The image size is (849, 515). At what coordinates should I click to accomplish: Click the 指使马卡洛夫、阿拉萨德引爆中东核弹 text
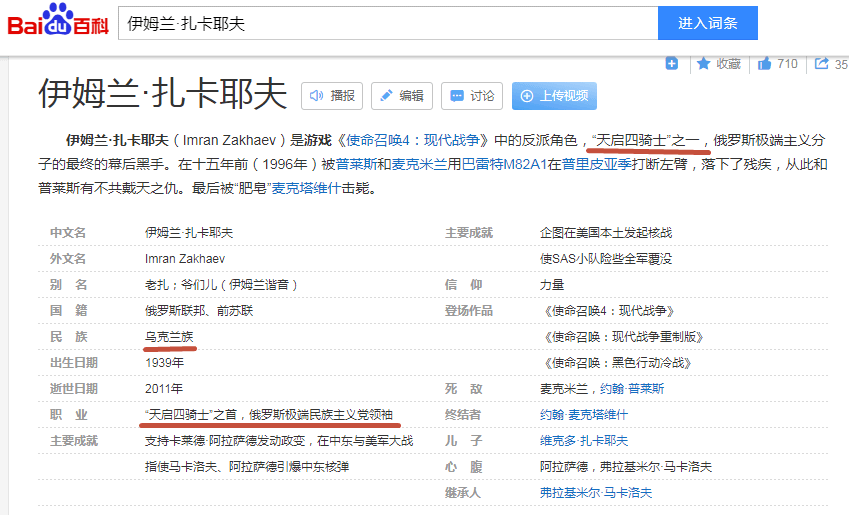click(247, 467)
